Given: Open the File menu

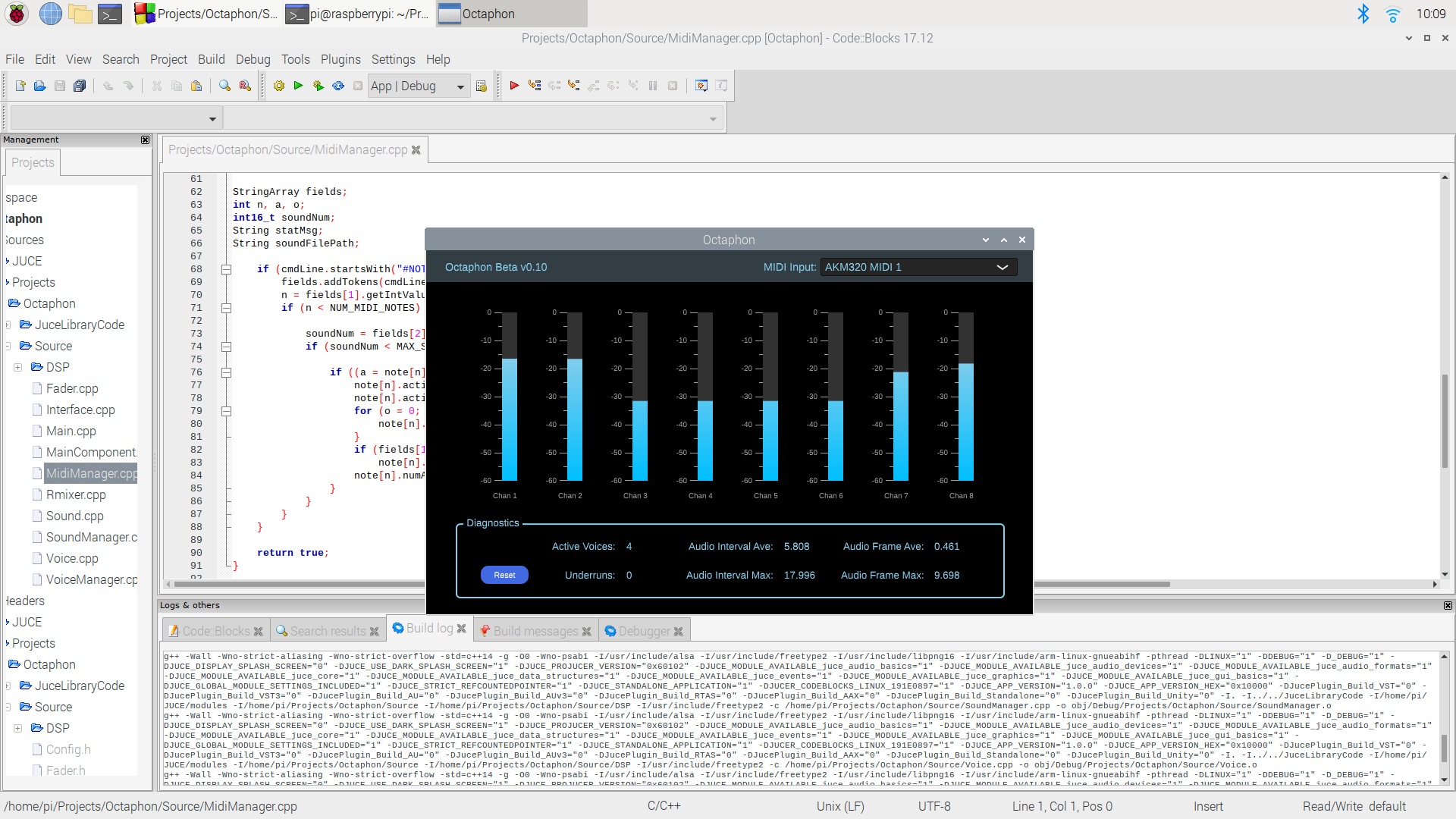Looking at the screenshot, I should [14, 59].
